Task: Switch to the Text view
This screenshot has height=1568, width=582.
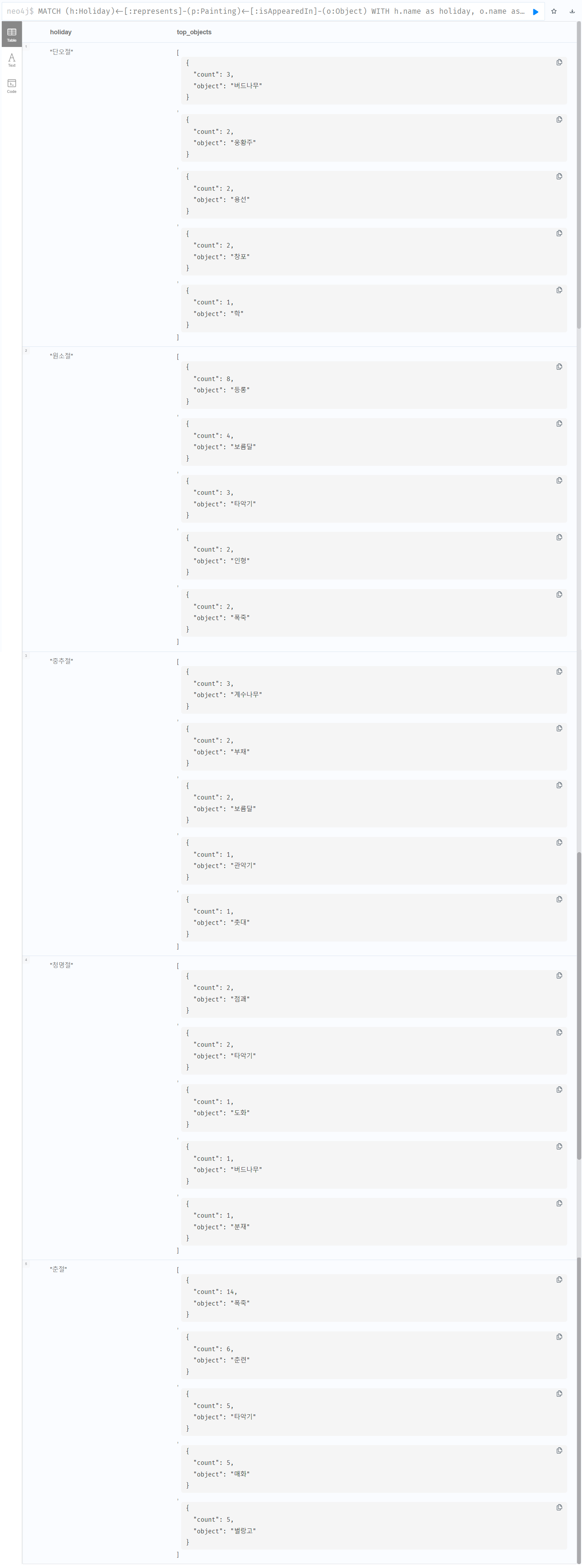Action: [12, 60]
